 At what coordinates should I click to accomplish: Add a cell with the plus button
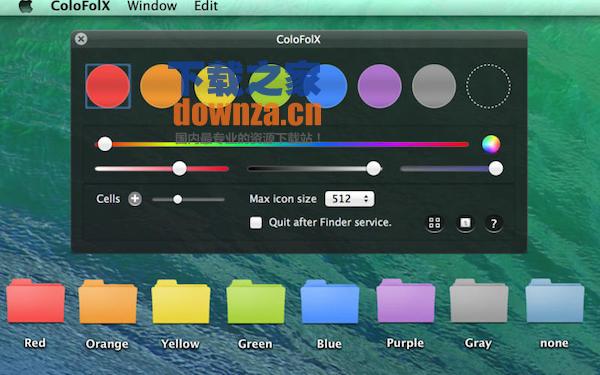point(135,199)
